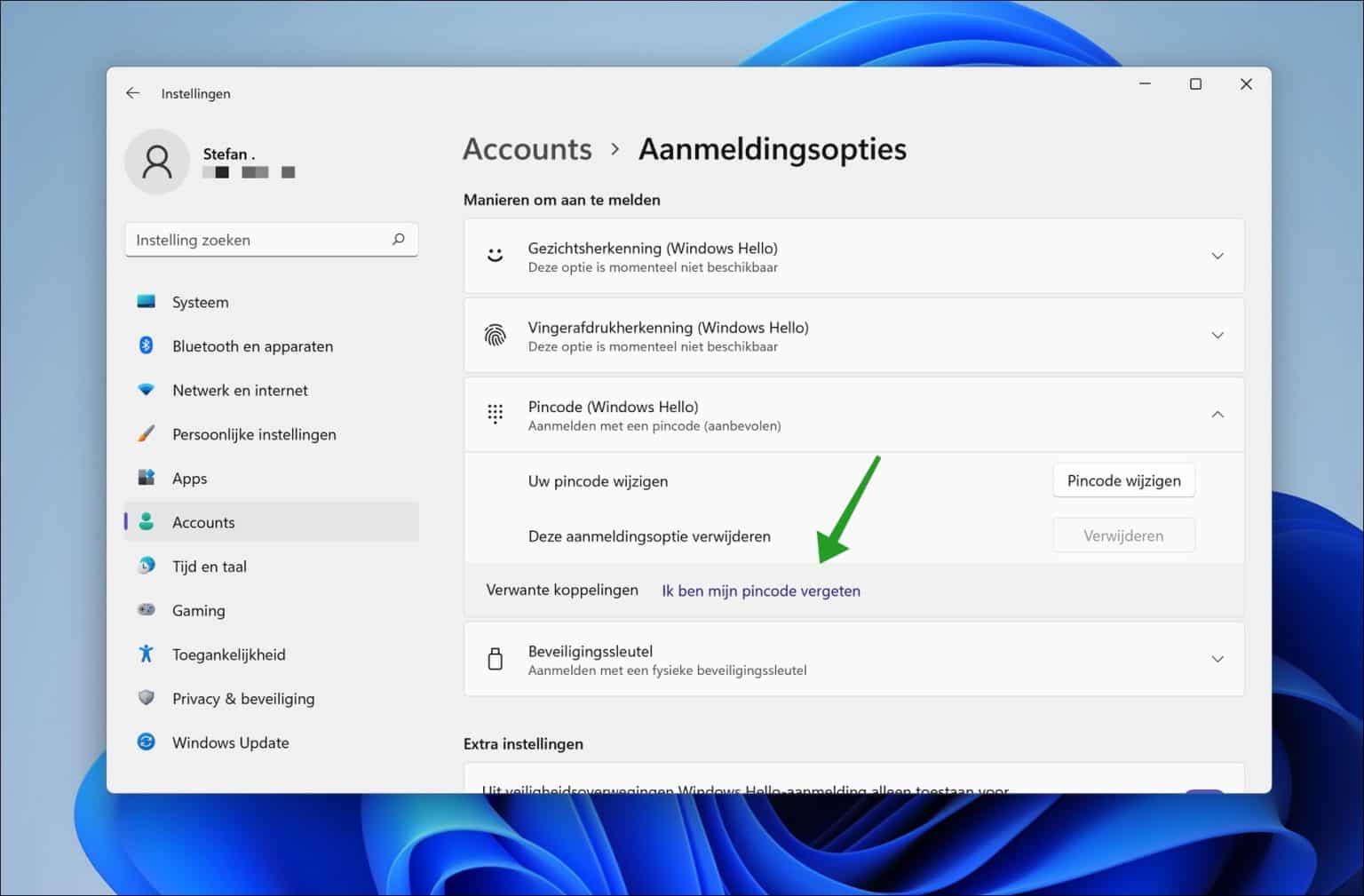Image resolution: width=1364 pixels, height=896 pixels.
Task: Open the Gaming section
Action: tap(198, 610)
